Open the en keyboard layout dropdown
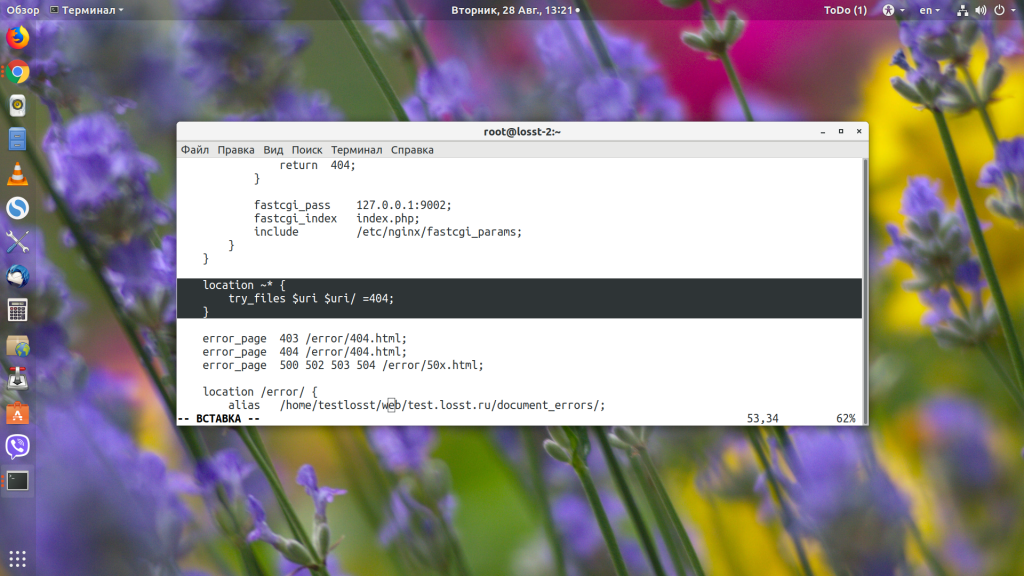Image resolution: width=1024 pixels, height=576 pixels. pos(930,10)
